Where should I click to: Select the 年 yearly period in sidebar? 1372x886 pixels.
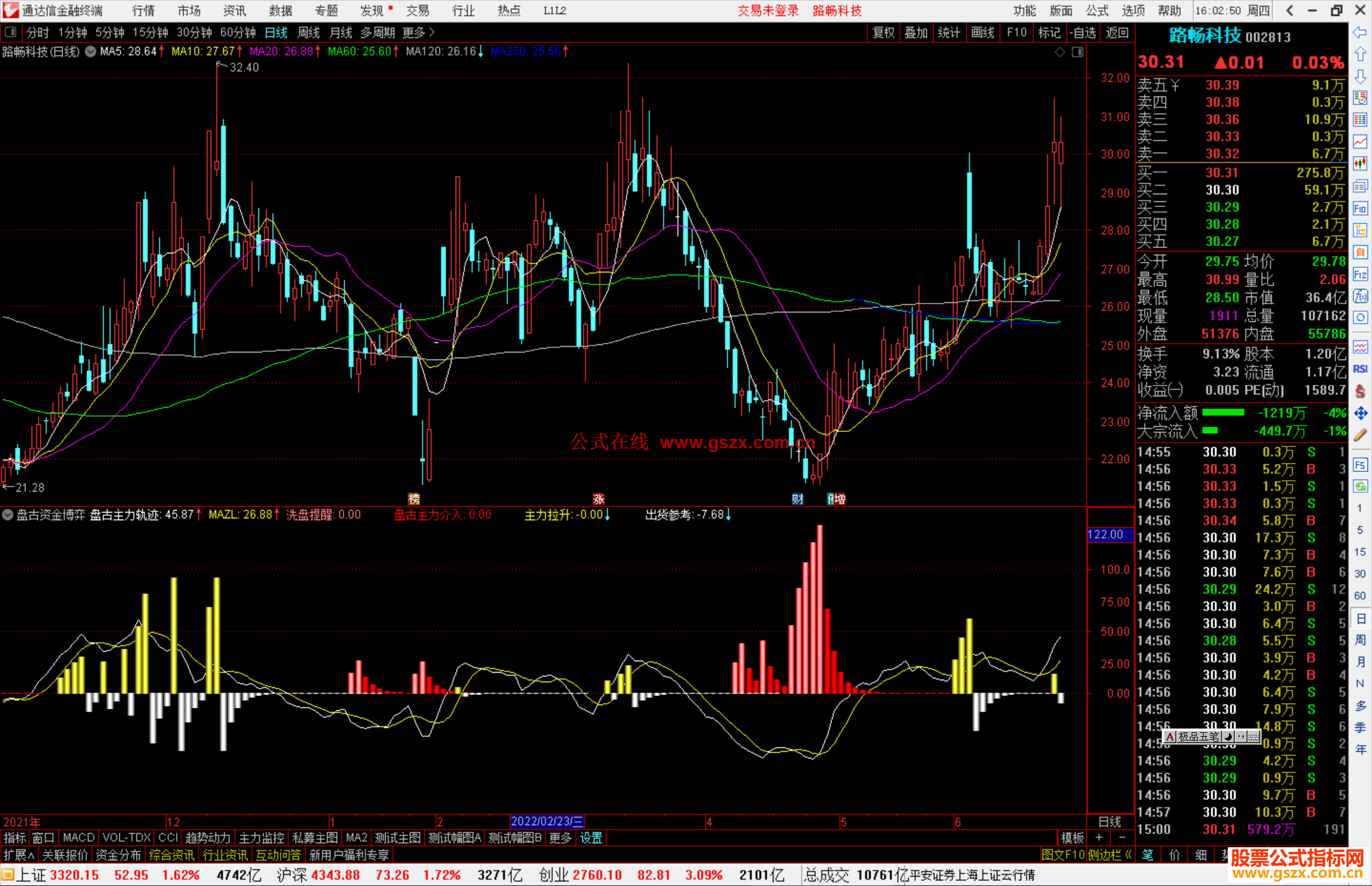click(x=1361, y=749)
